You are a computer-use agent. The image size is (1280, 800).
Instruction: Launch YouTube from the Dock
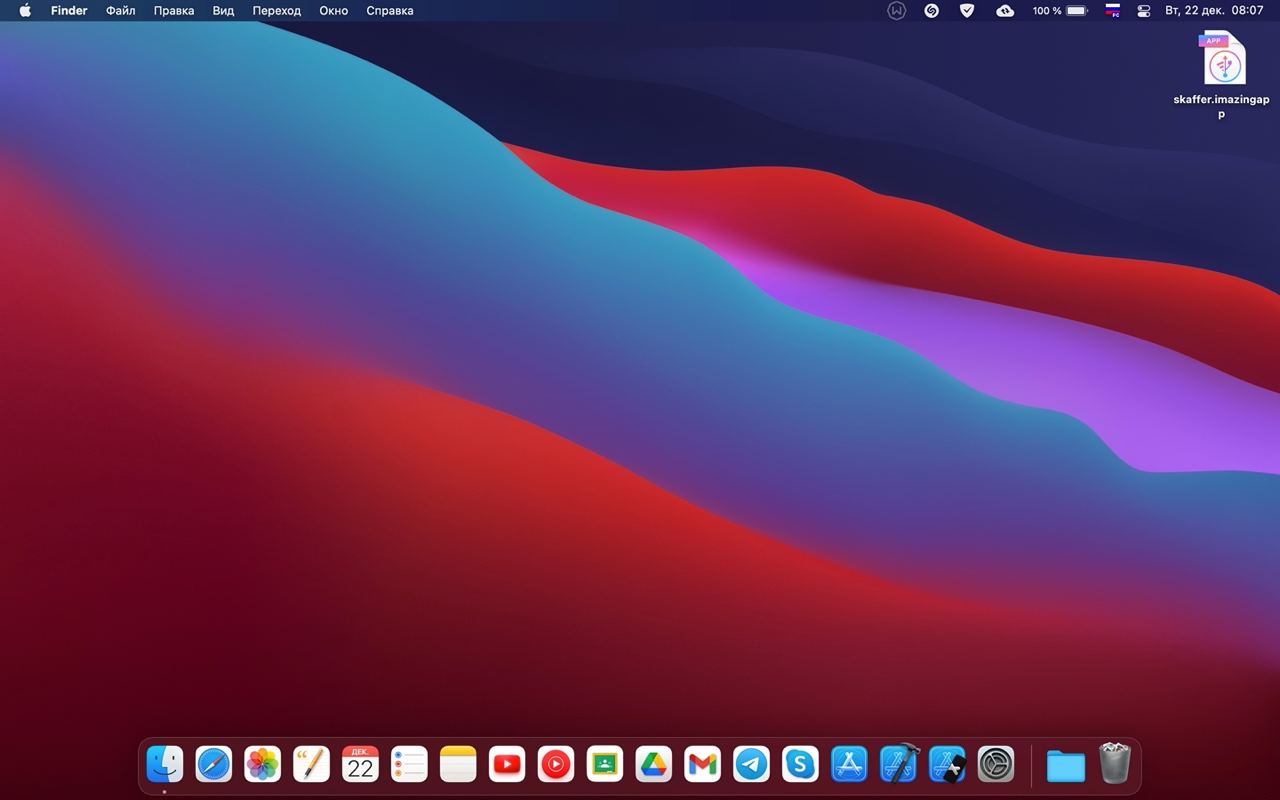pos(507,765)
